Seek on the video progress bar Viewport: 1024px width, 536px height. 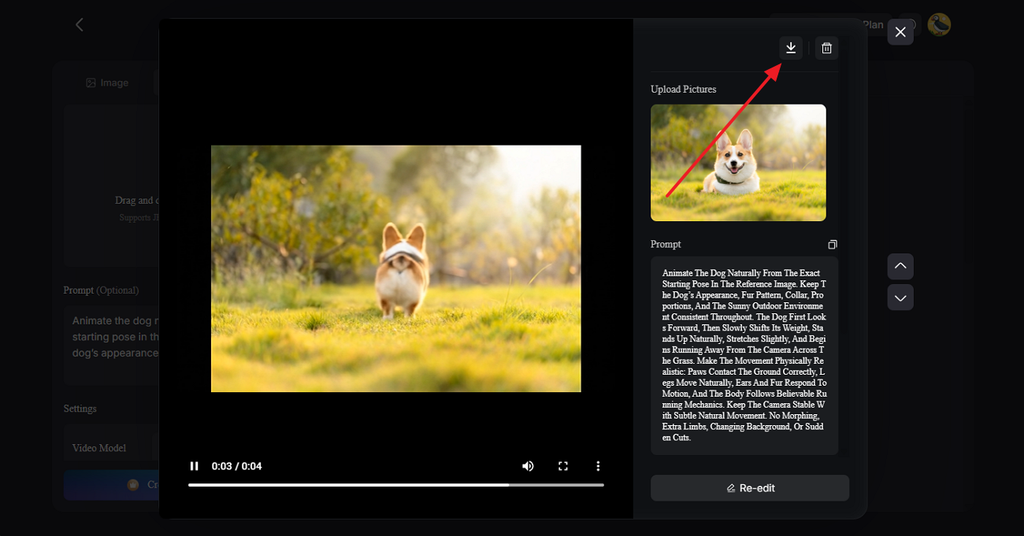[x=396, y=485]
